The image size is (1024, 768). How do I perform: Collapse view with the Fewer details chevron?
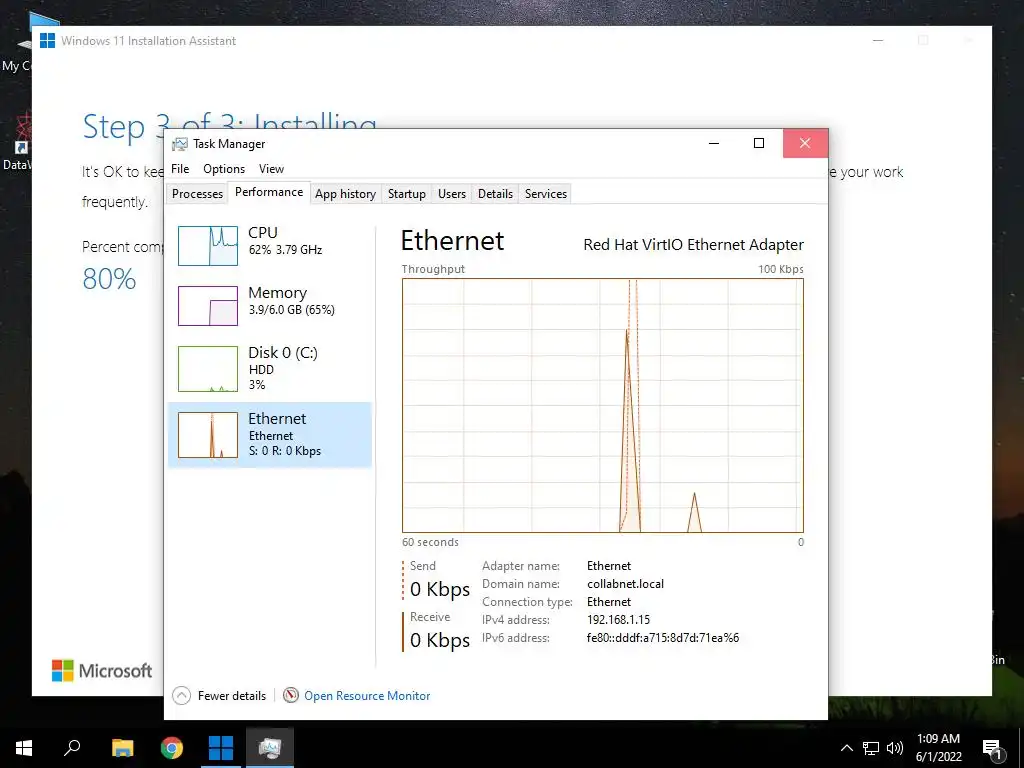(182, 696)
